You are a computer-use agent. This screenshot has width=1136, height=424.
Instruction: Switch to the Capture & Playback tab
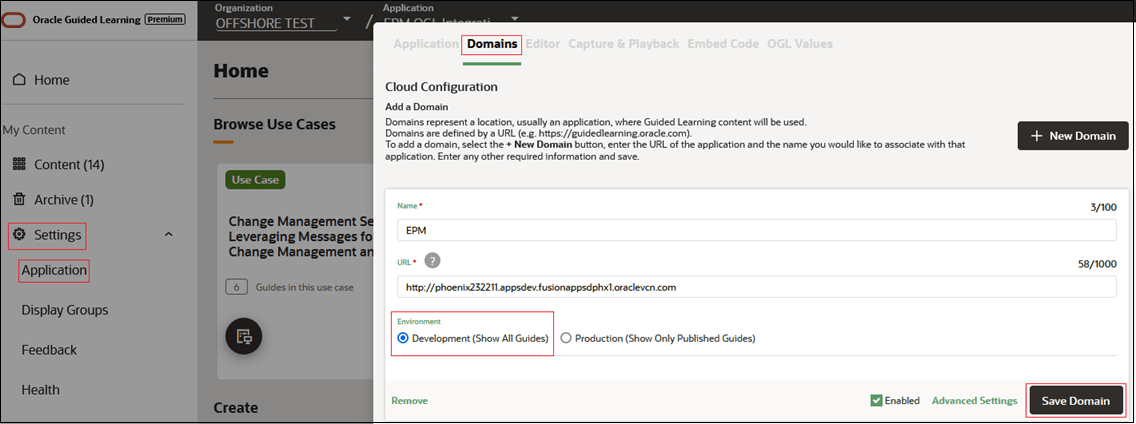click(x=624, y=43)
